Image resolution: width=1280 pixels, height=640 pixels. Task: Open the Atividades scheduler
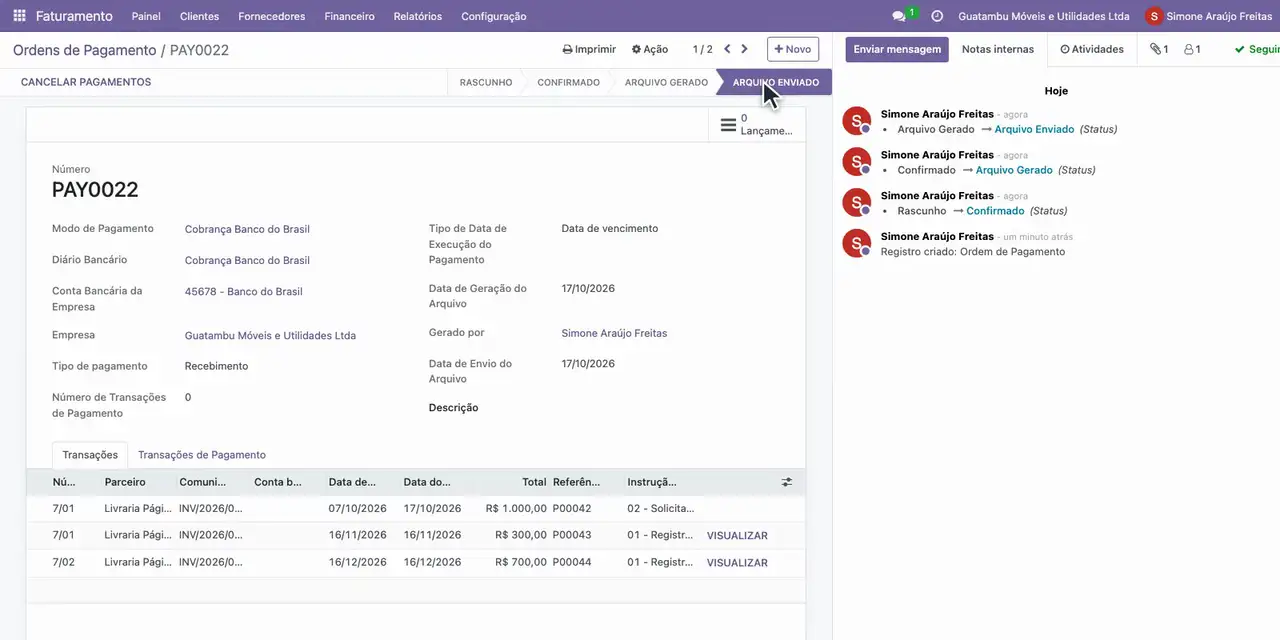click(1092, 49)
